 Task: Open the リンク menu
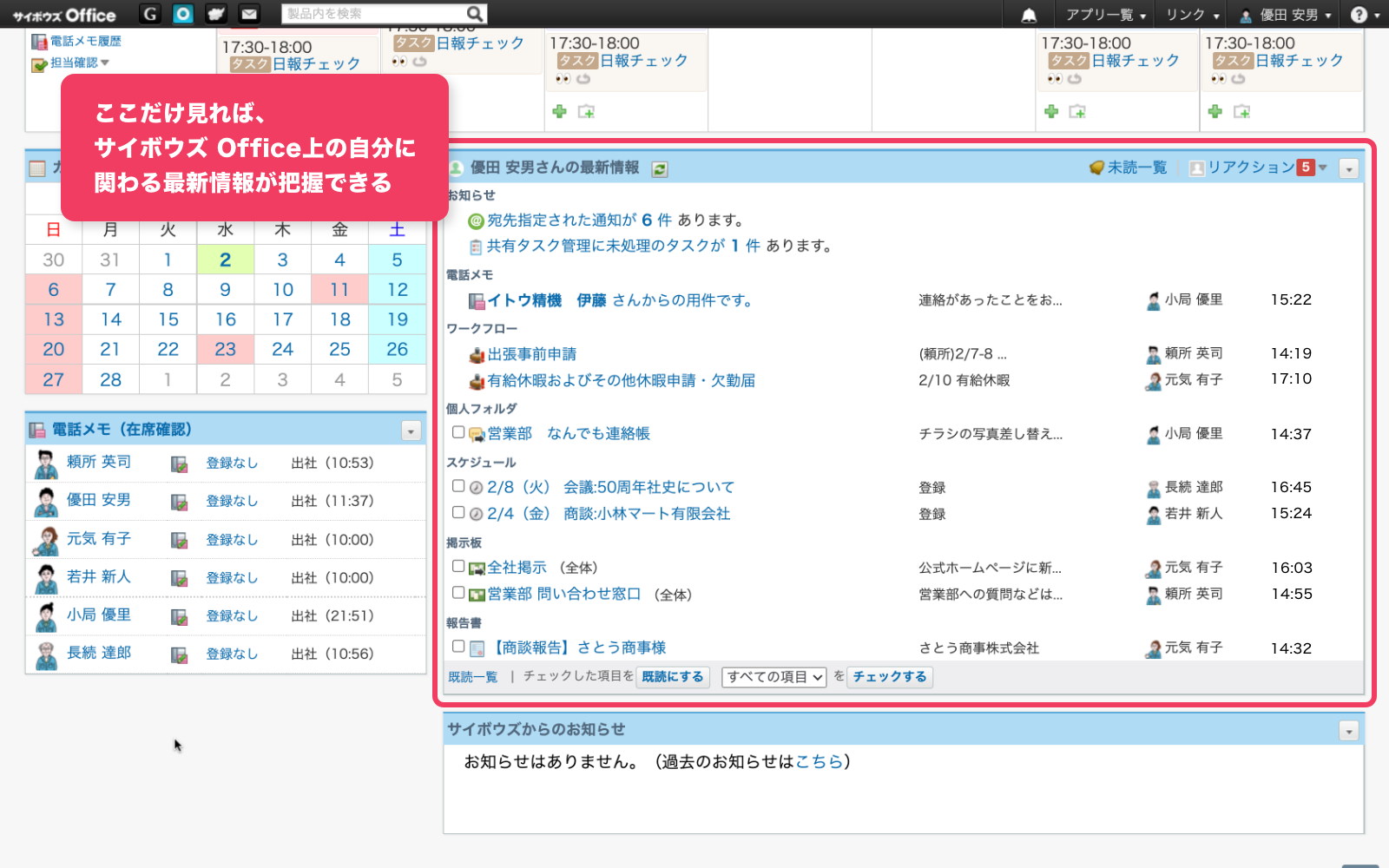pos(1192,15)
